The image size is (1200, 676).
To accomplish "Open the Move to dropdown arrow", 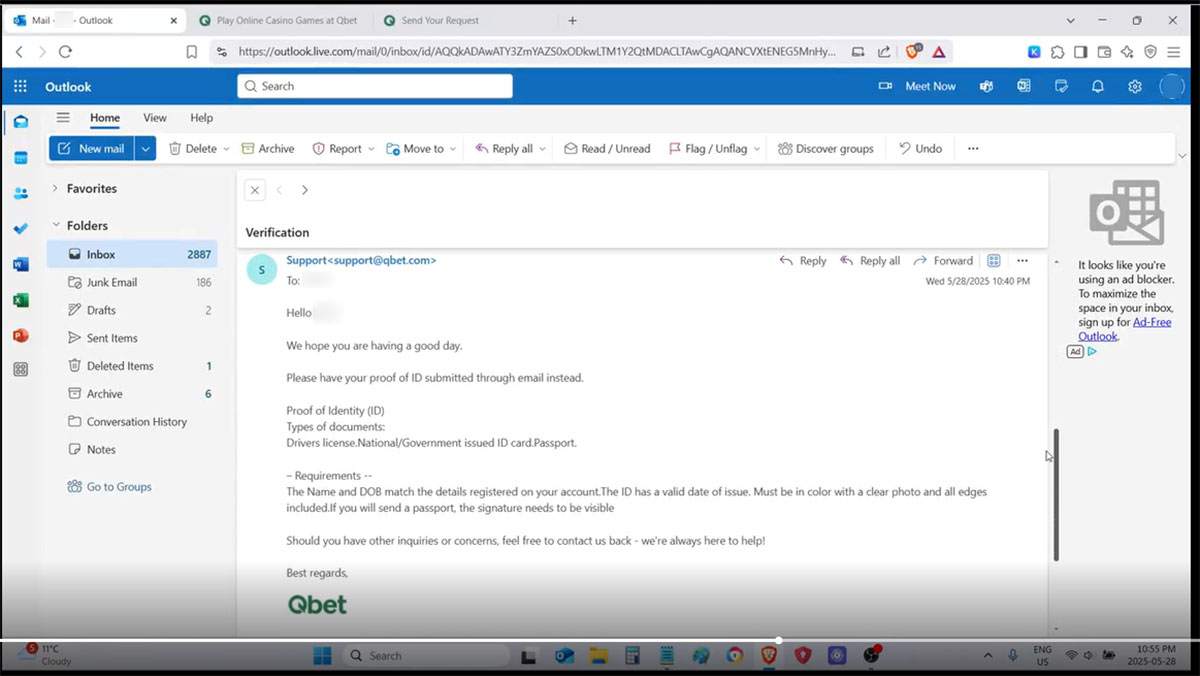I will pos(453,149).
